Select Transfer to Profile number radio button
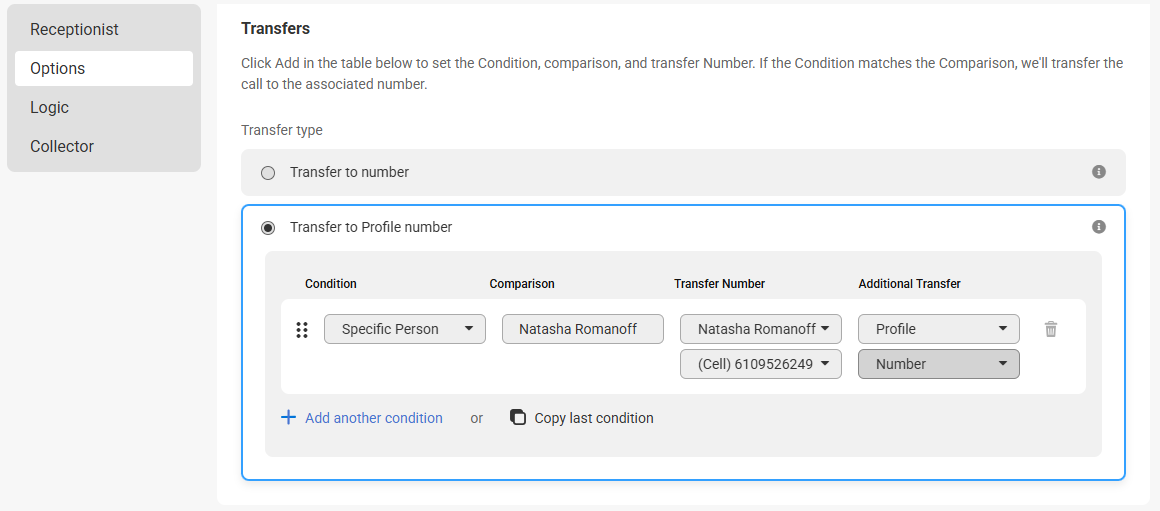 pyautogui.click(x=268, y=227)
